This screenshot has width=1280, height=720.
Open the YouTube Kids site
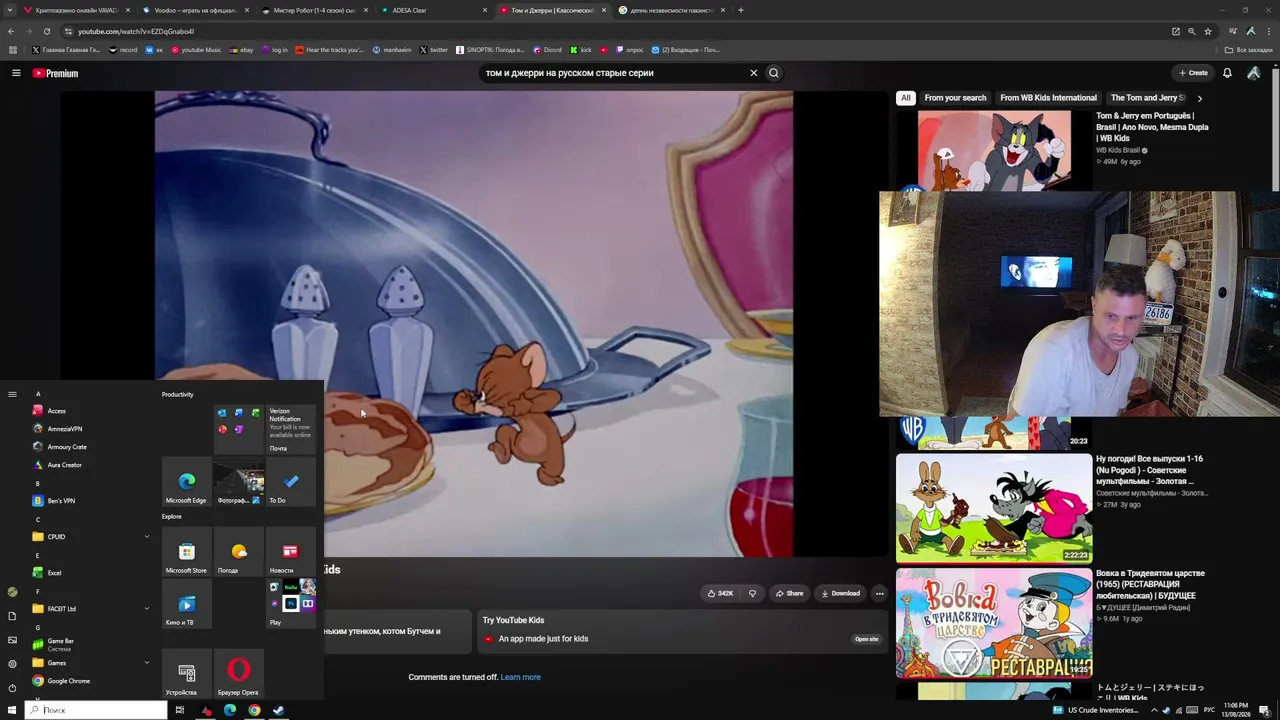(867, 639)
